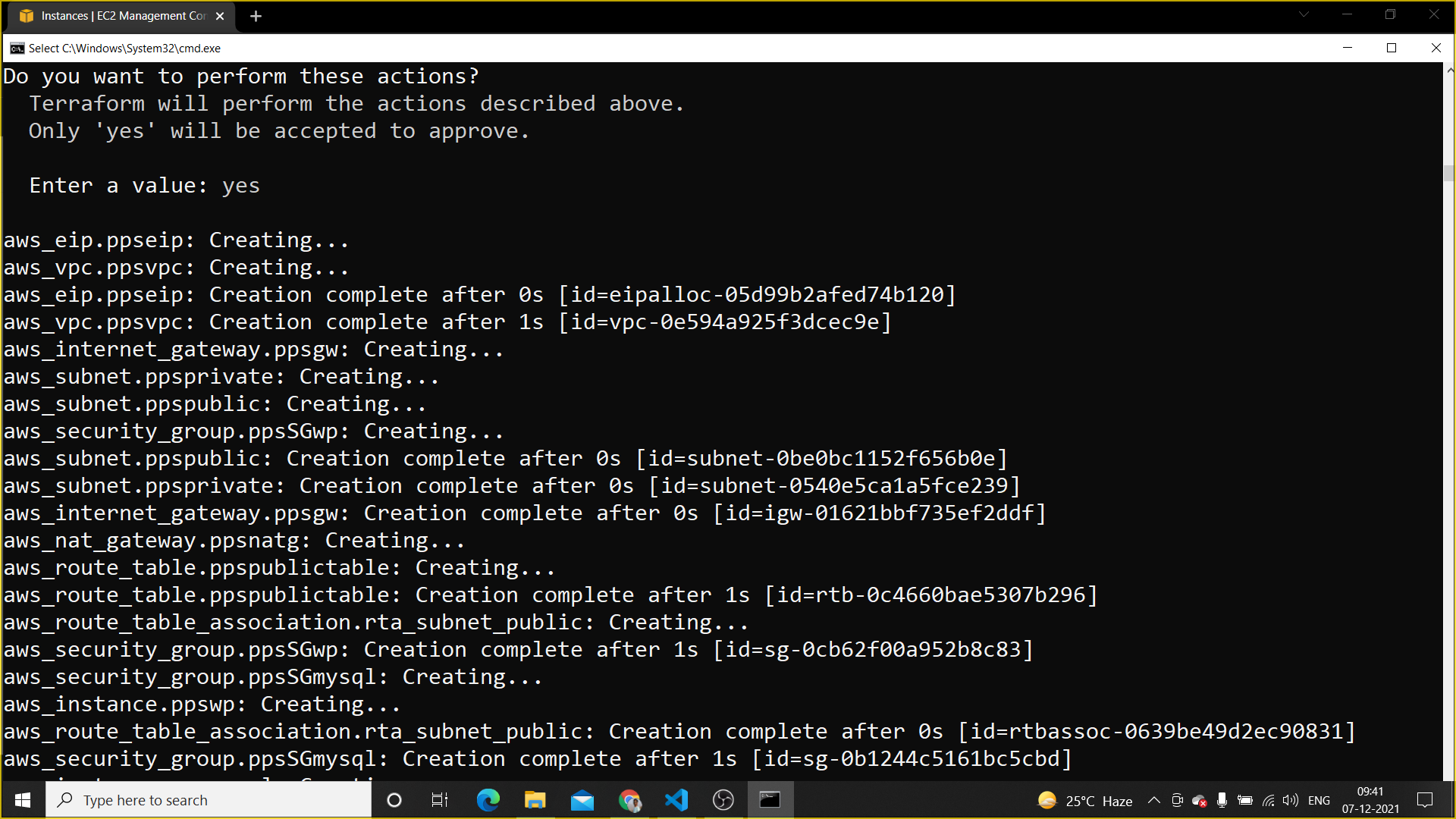Open Microsoft Edge from taskbar
Screen dimensions: 1456x819
click(488, 800)
